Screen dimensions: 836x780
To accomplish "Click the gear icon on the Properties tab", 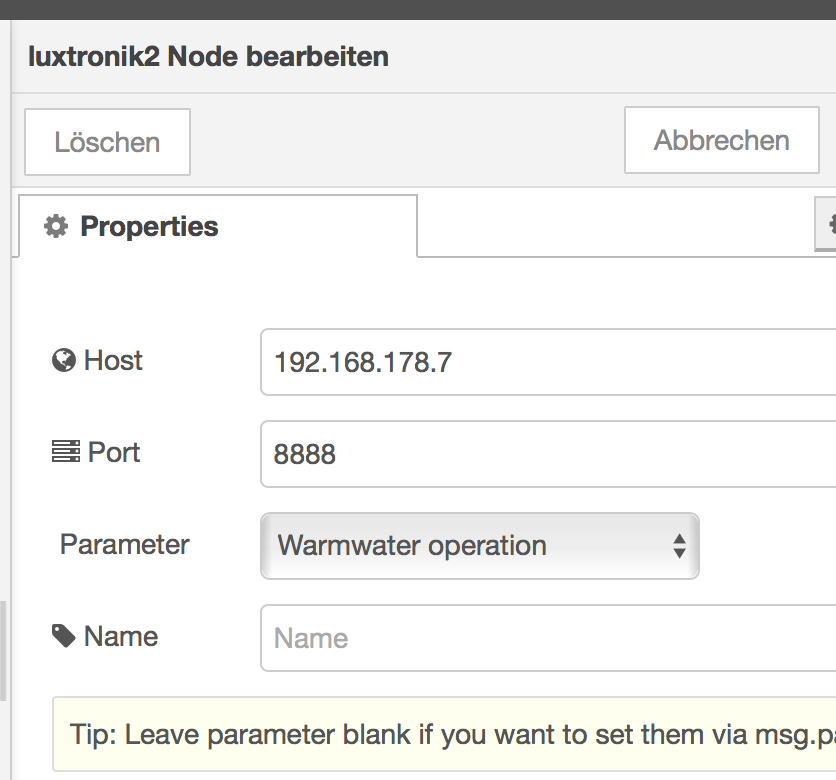I will (x=56, y=227).
